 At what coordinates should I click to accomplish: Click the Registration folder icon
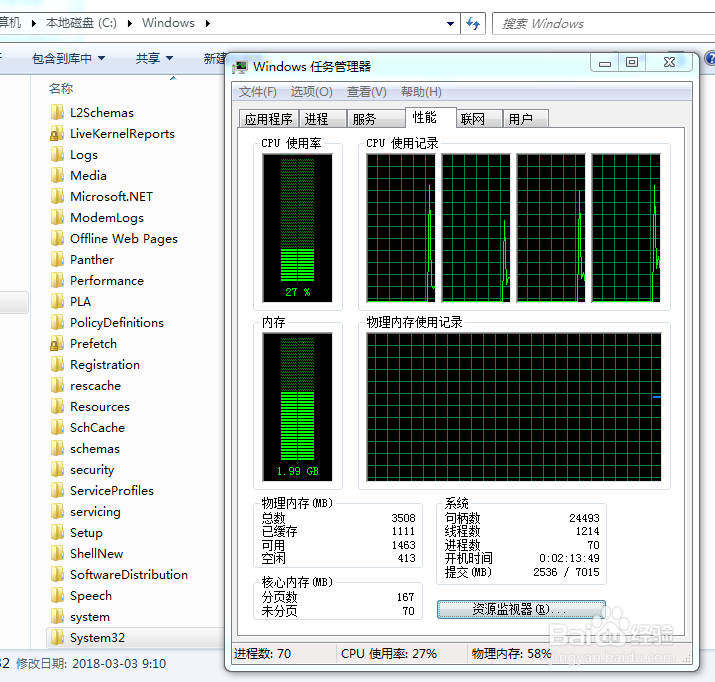[x=57, y=364]
